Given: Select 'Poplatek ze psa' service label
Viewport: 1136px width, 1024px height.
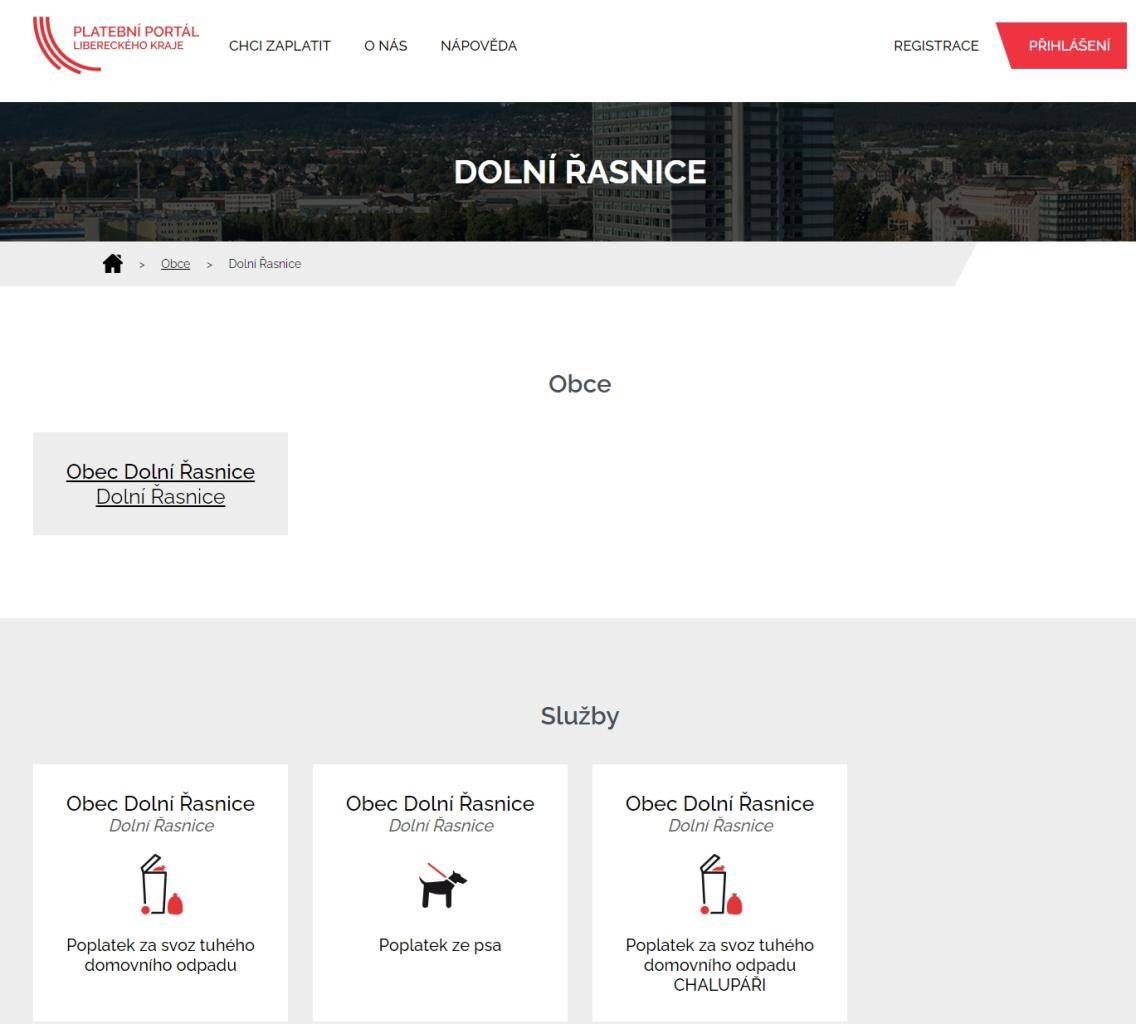Looking at the screenshot, I should (x=440, y=945).
